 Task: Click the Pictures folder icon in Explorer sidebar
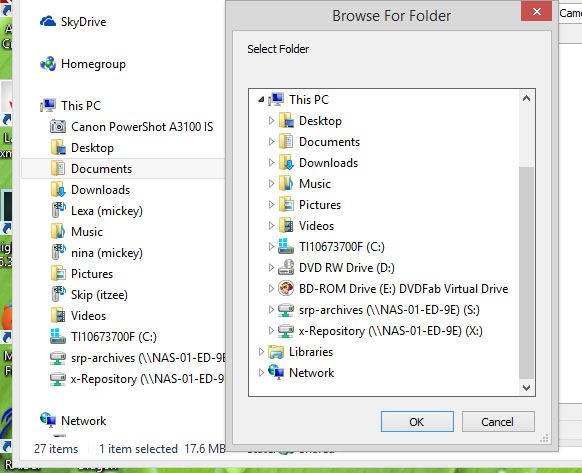[58, 274]
